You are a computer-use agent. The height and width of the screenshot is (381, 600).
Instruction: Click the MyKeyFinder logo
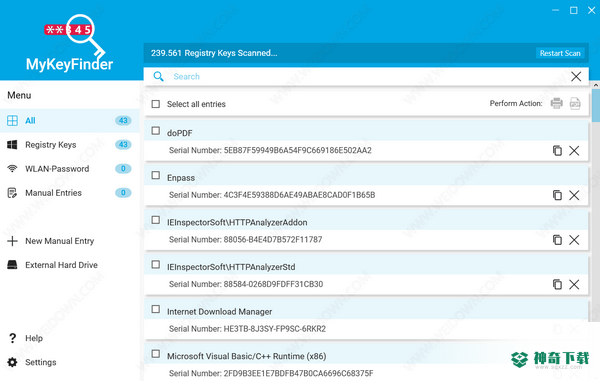click(x=70, y=43)
